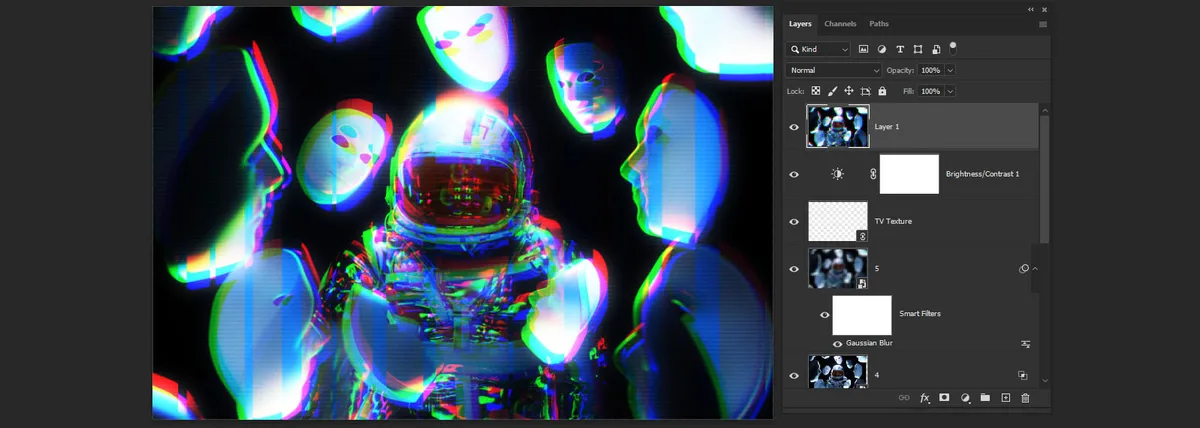This screenshot has height=428, width=1200.
Task: Click the link layers icon
Action: pyautogui.click(x=904, y=398)
